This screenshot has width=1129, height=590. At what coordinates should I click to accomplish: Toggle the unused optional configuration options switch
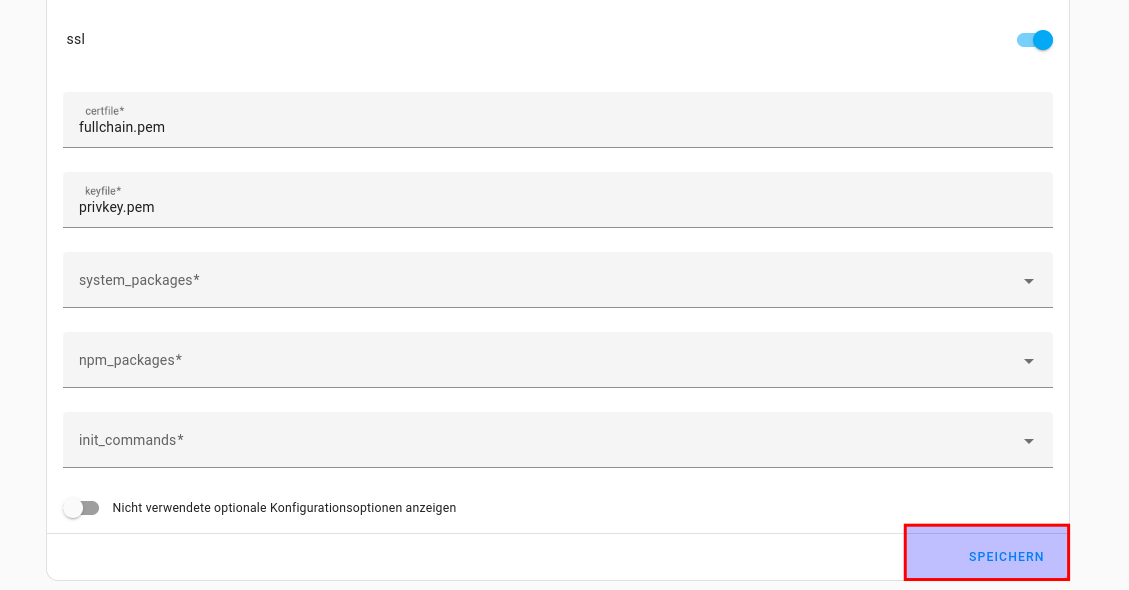click(x=81, y=508)
